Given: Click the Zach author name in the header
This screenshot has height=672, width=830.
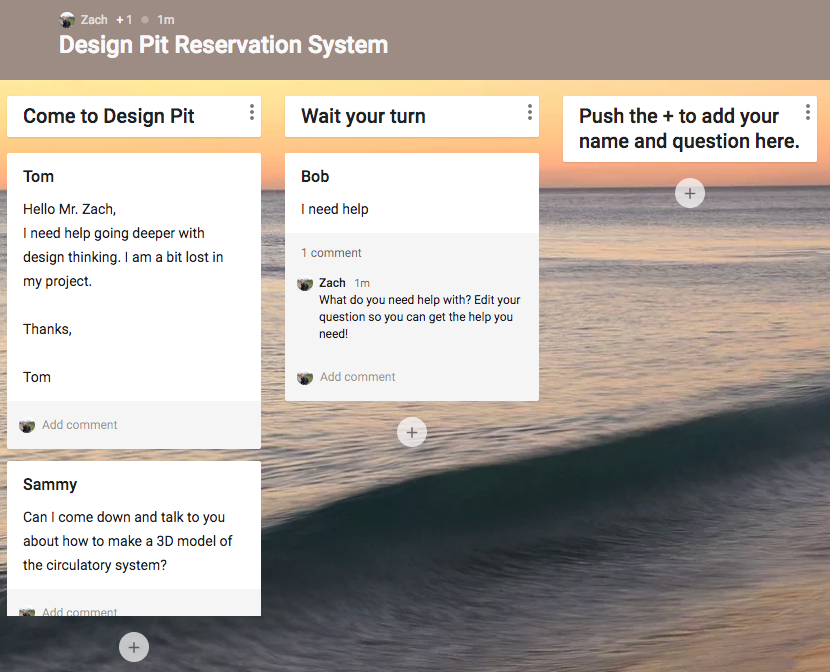Looking at the screenshot, I should pyautogui.click(x=94, y=20).
